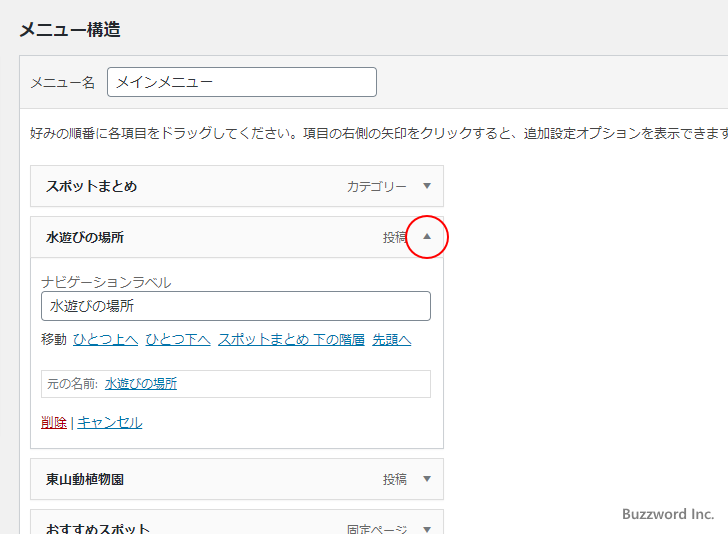Select the 東山動植物園 menu item title
This screenshot has width=728, height=534.
point(85,479)
